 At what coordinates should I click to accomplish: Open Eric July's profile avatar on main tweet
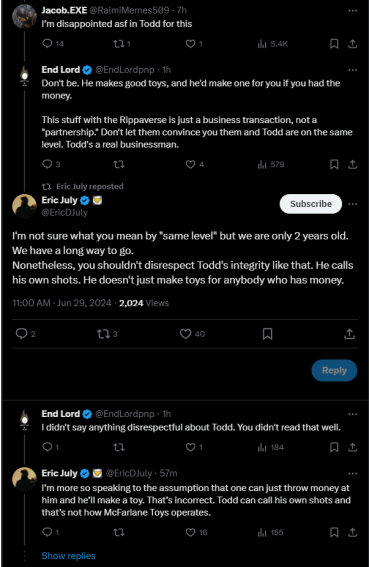24,206
